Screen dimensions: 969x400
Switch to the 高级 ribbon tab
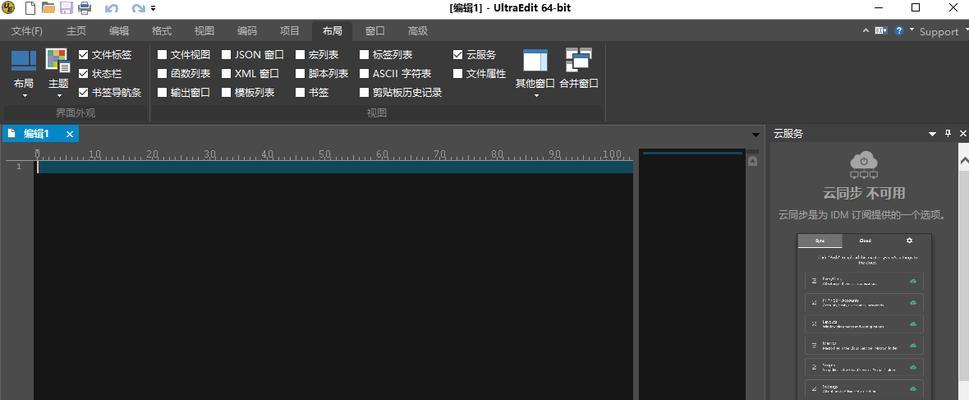click(x=418, y=31)
